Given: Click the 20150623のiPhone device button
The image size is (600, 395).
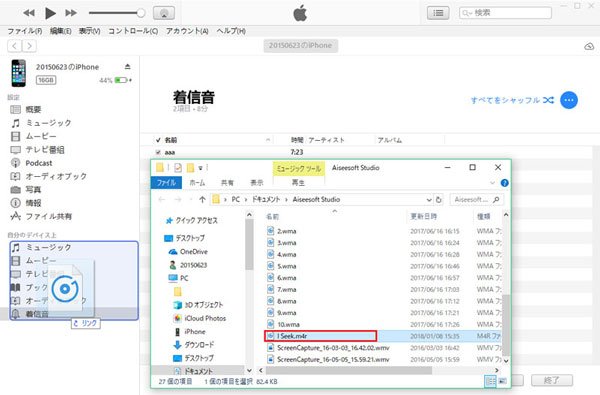Looking at the screenshot, I should point(300,46).
